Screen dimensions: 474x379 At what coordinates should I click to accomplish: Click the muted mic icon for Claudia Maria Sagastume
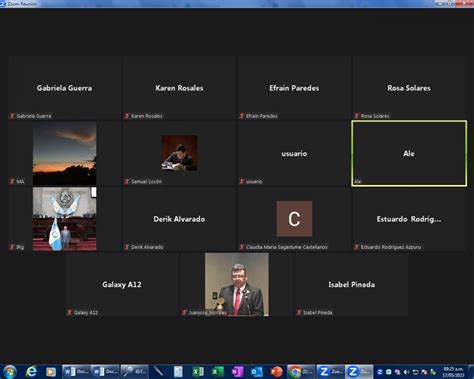click(x=242, y=247)
